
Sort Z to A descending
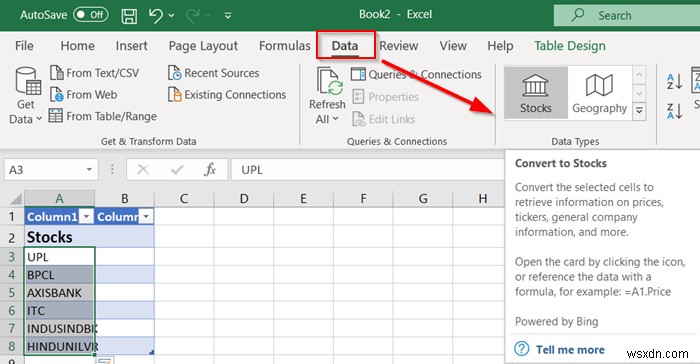click(x=674, y=111)
